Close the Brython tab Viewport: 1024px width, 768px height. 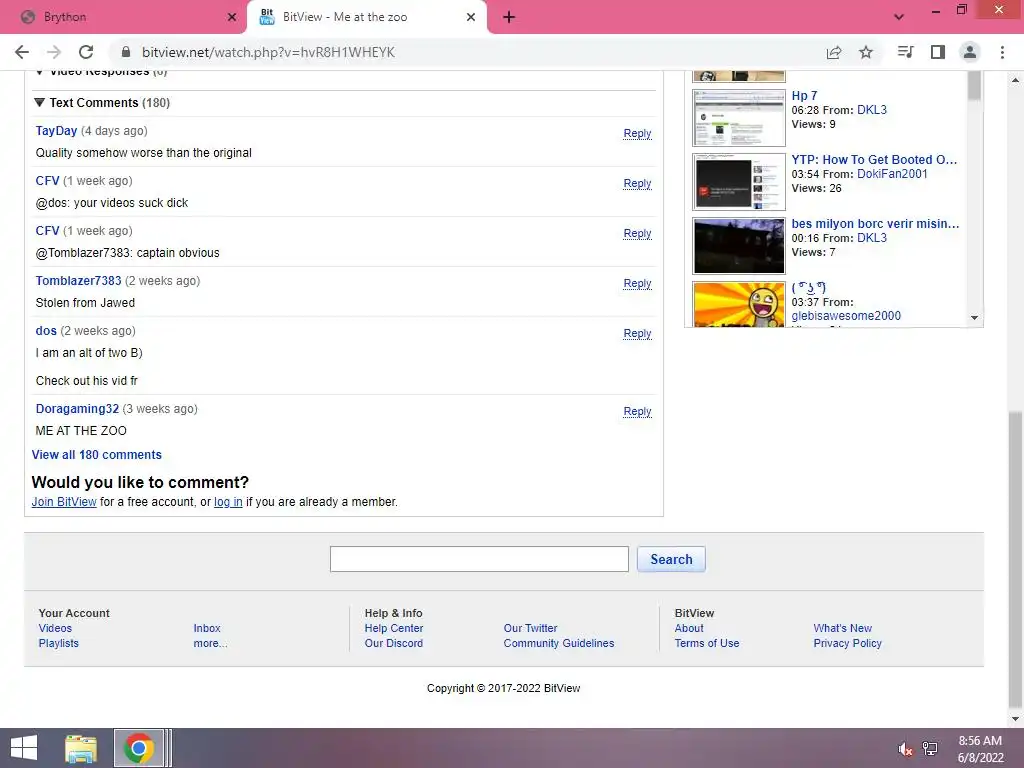[232, 17]
